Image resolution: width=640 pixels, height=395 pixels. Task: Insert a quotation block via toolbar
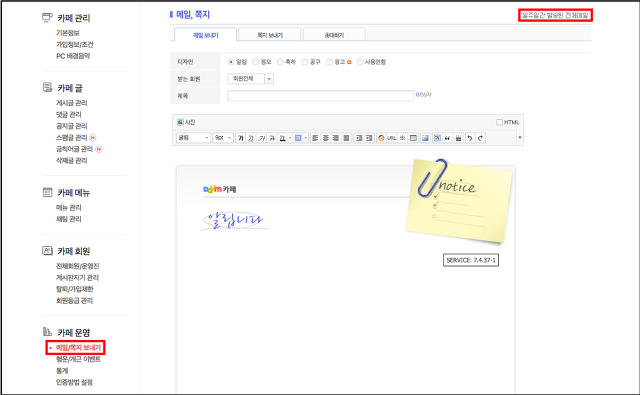(x=447, y=138)
